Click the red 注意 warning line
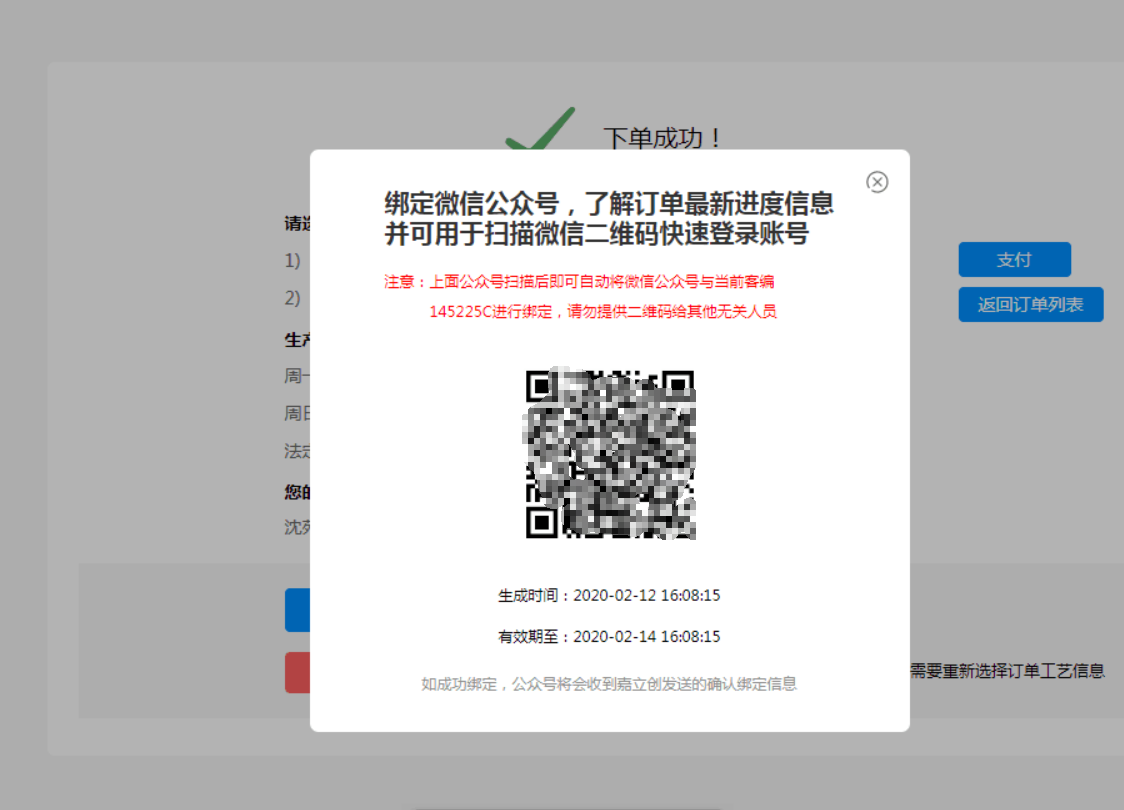 (x=579, y=282)
